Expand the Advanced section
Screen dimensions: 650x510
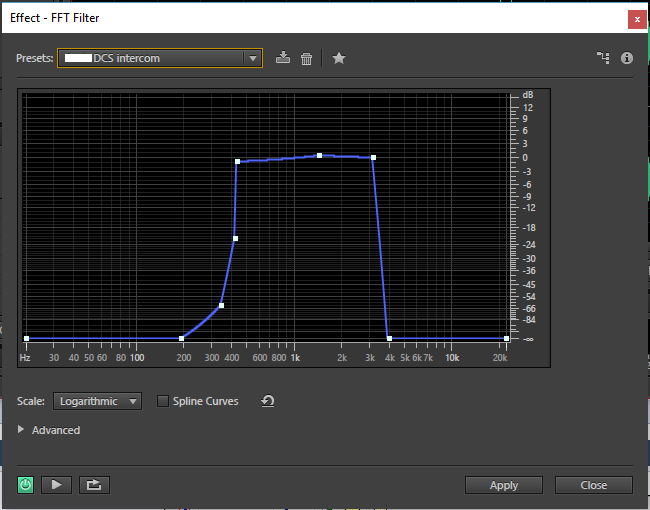[x=21, y=429]
